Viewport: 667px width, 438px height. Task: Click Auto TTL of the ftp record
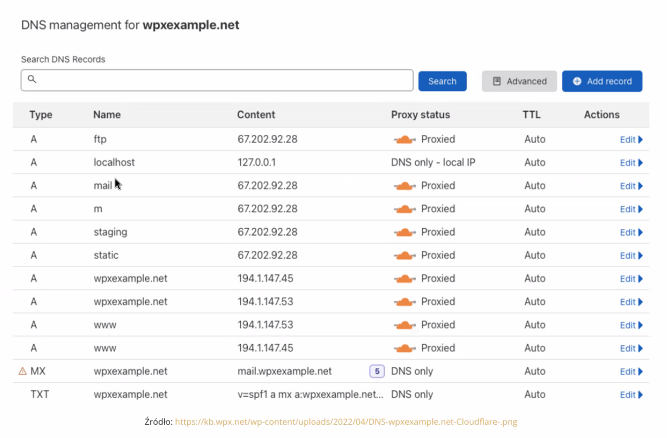535,139
